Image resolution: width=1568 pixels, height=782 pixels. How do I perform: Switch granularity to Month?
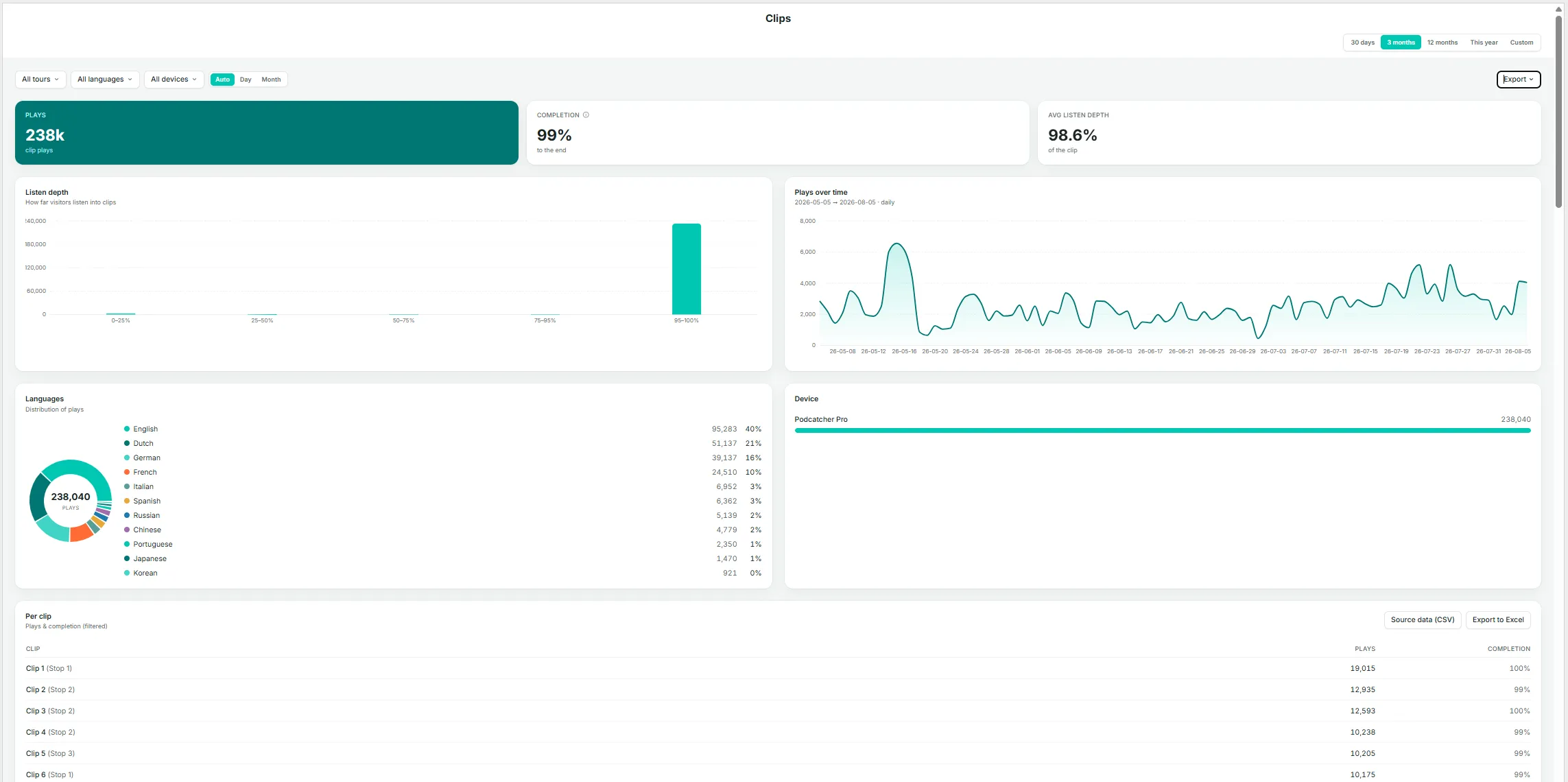[271, 80]
